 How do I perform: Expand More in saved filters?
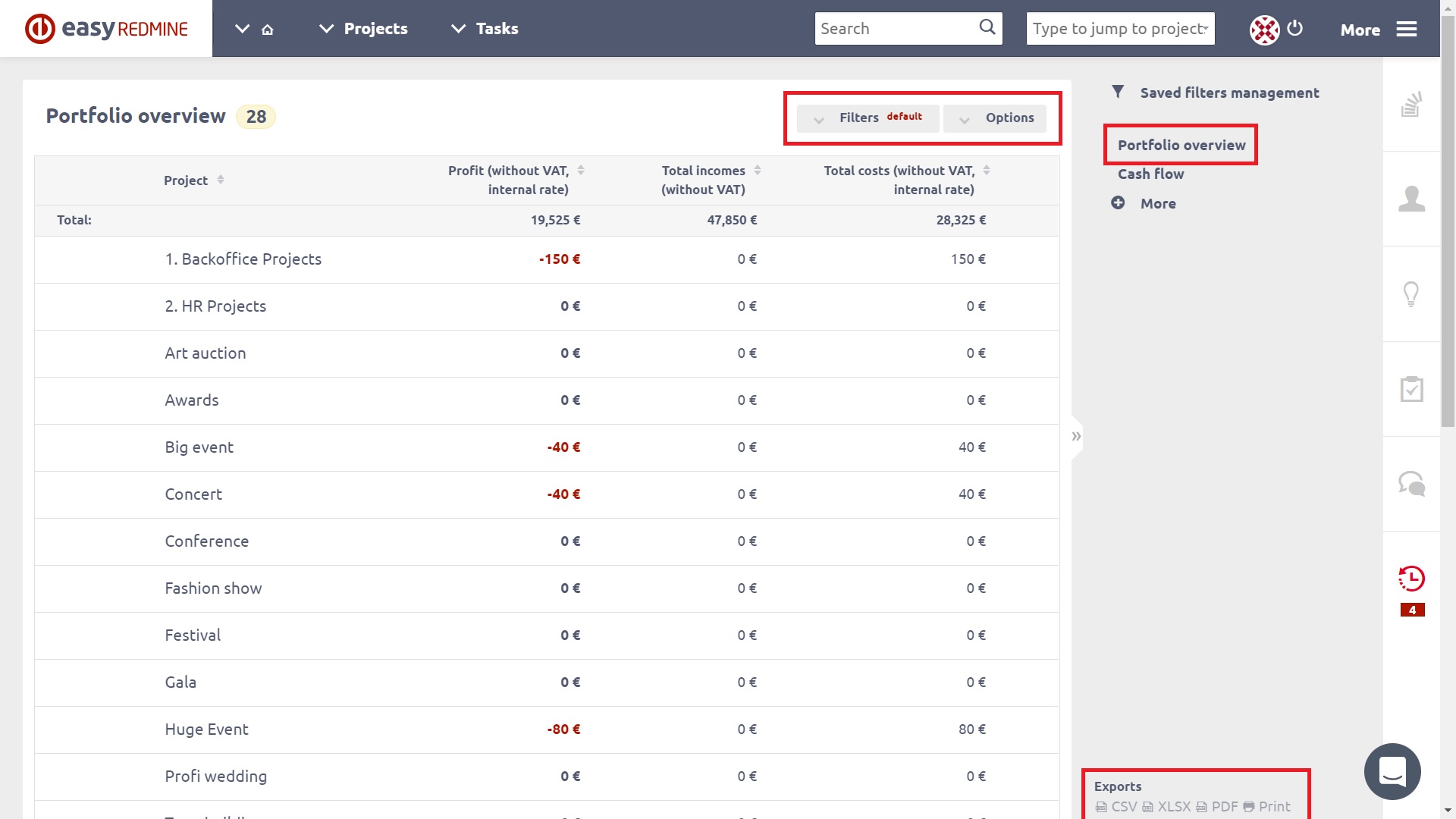[x=1158, y=203]
